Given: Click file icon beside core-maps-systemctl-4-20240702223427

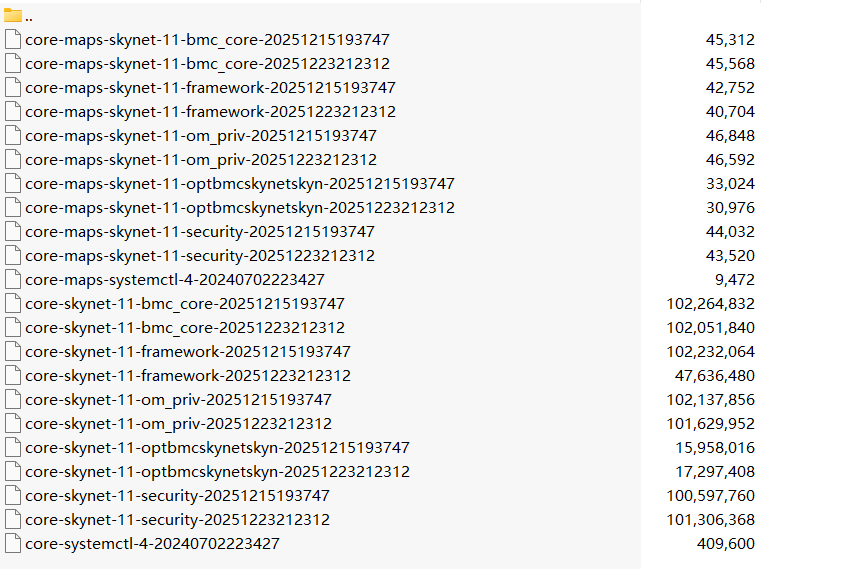Looking at the screenshot, I should pyautogui.click(x=13, y=280).
